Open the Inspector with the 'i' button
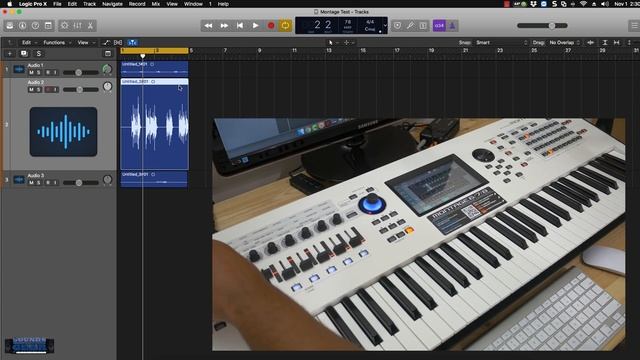 point(22,26)
